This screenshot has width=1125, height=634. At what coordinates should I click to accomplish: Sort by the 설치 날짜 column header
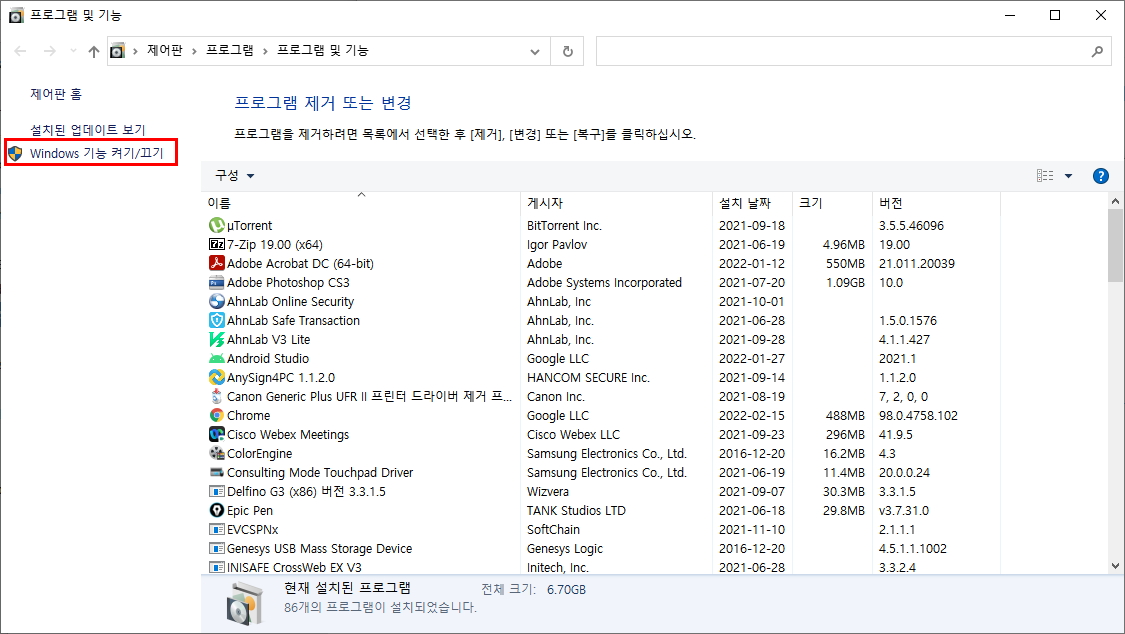753,203
